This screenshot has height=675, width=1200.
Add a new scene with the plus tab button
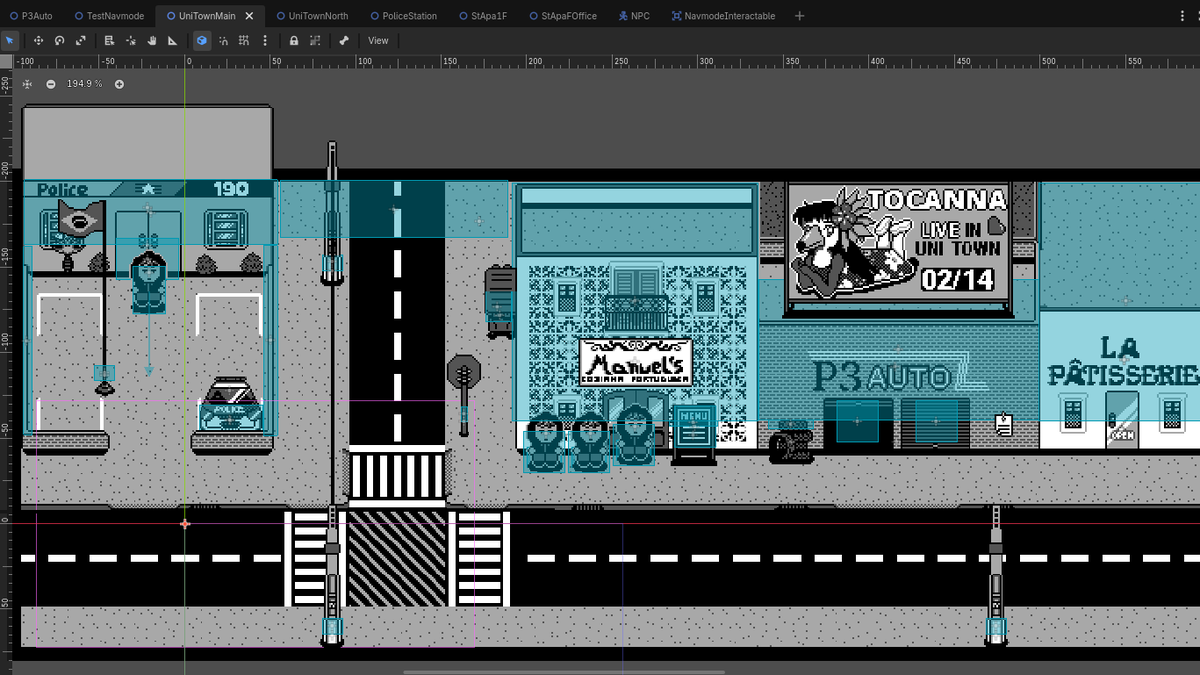click(799, 16)
